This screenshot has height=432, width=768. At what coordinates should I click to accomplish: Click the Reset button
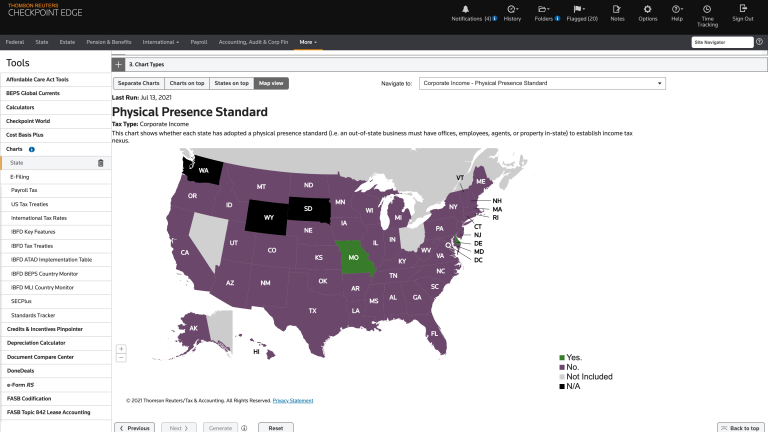pyautogui.click(x=275, y=427)
